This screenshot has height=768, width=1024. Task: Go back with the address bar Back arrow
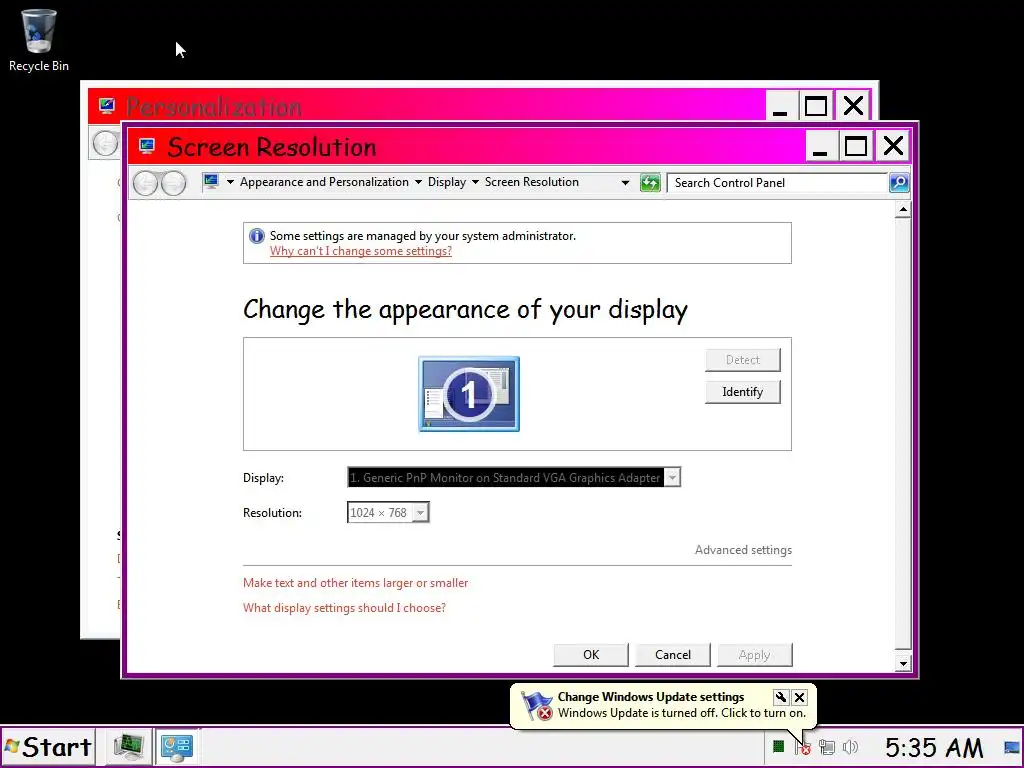(146, 183)
